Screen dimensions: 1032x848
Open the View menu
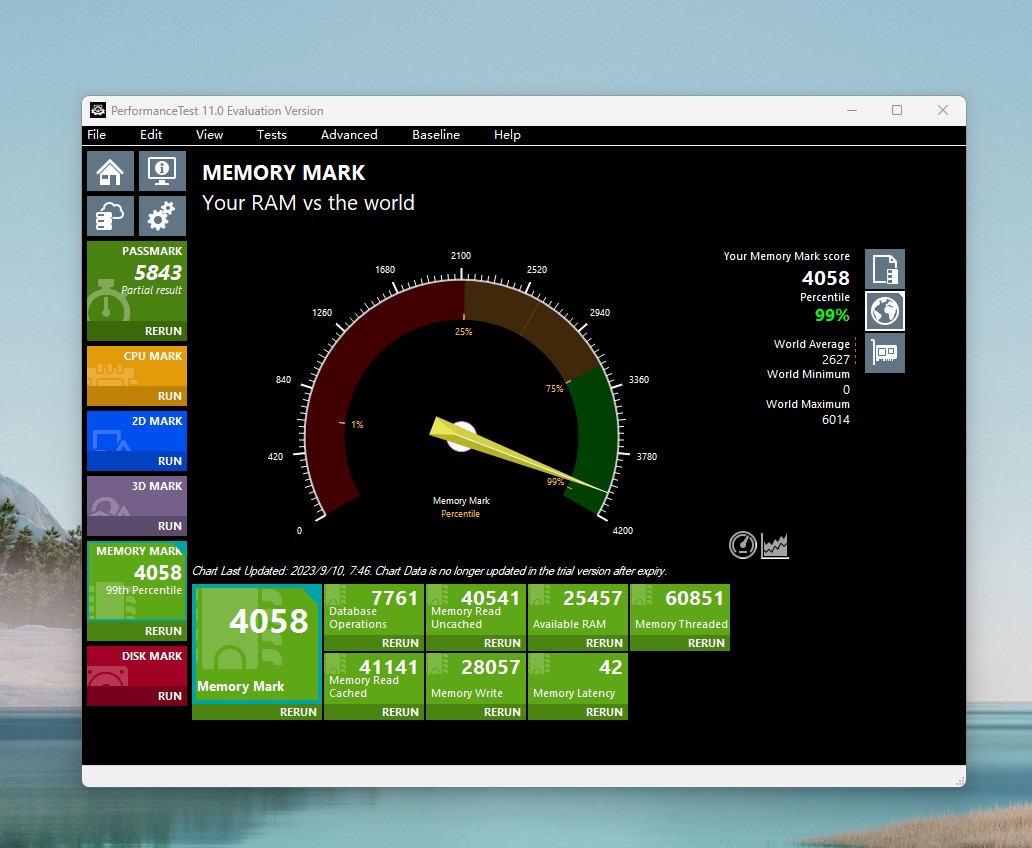tap(209, 134)
